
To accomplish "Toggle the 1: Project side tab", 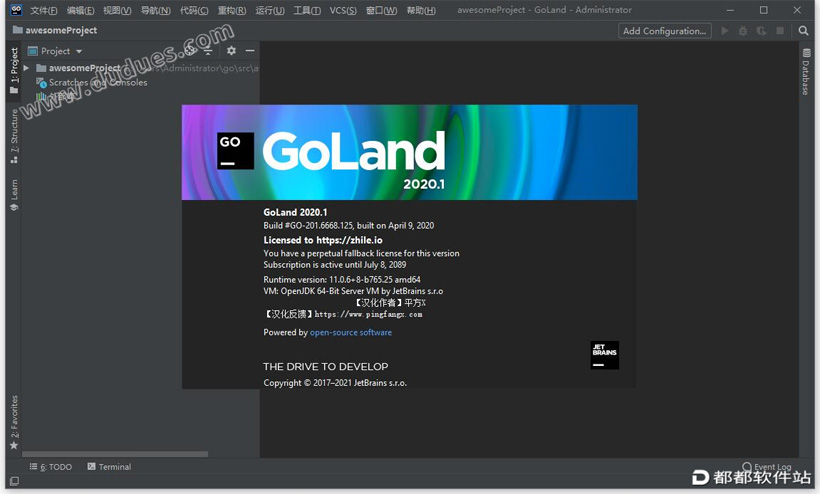I will (14, 70).
